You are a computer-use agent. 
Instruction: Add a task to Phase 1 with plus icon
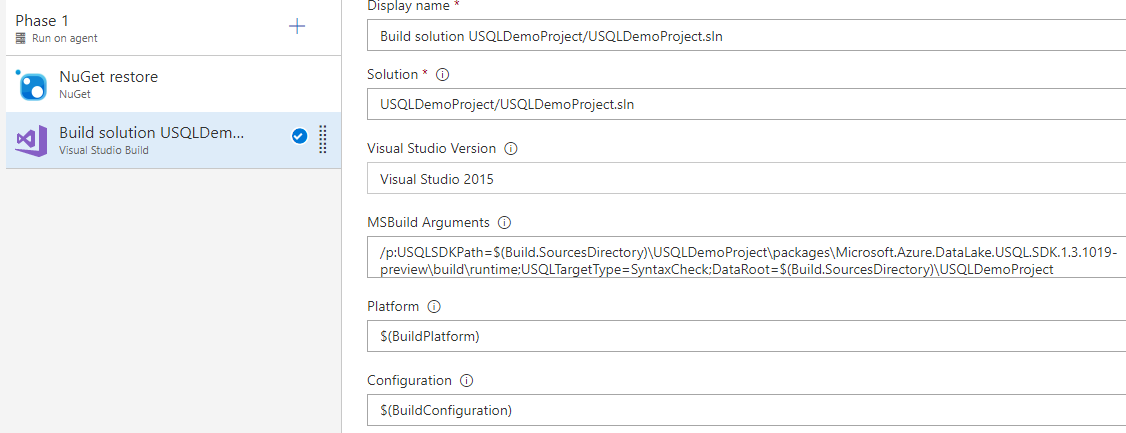297,27
